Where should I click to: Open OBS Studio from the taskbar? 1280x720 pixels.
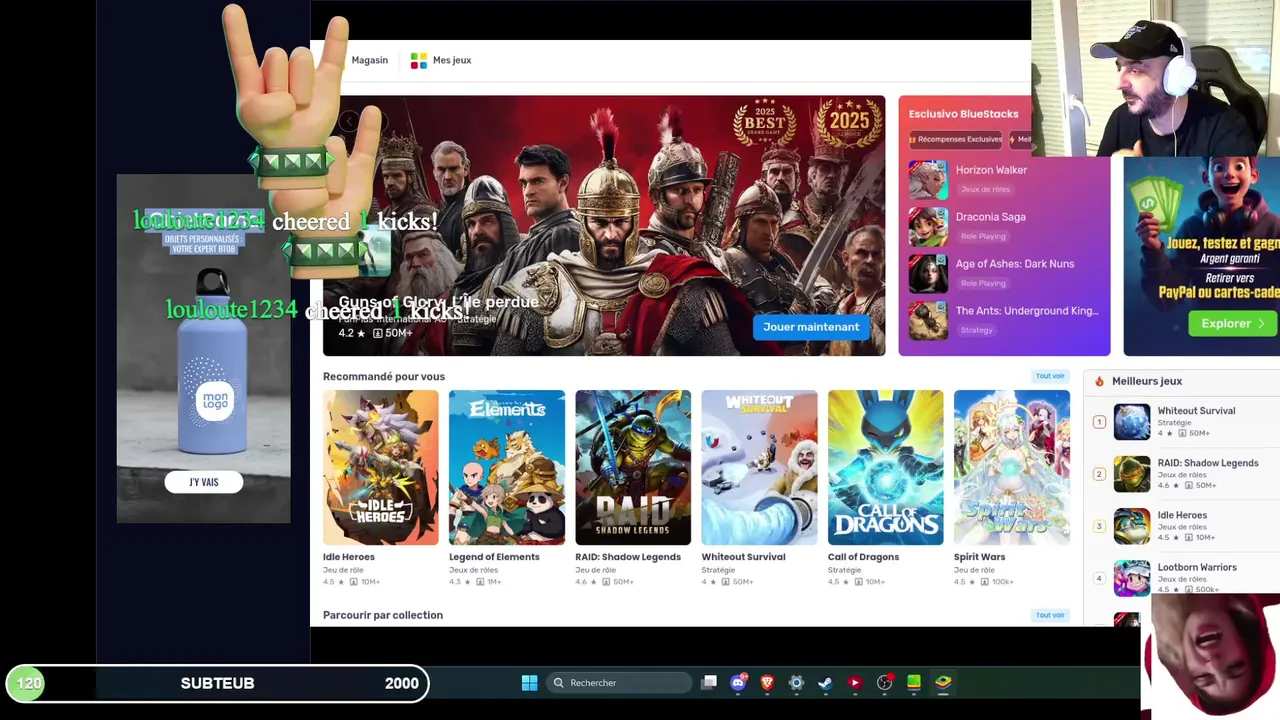coord(884,683)
